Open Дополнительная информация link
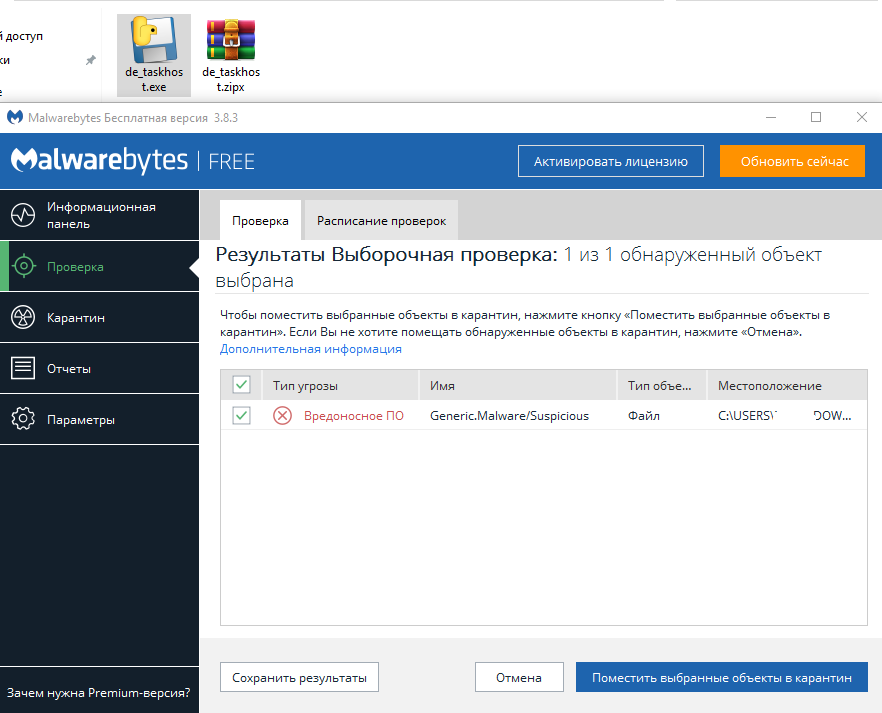This screenshot has height=713, width=882. (310, 349)
